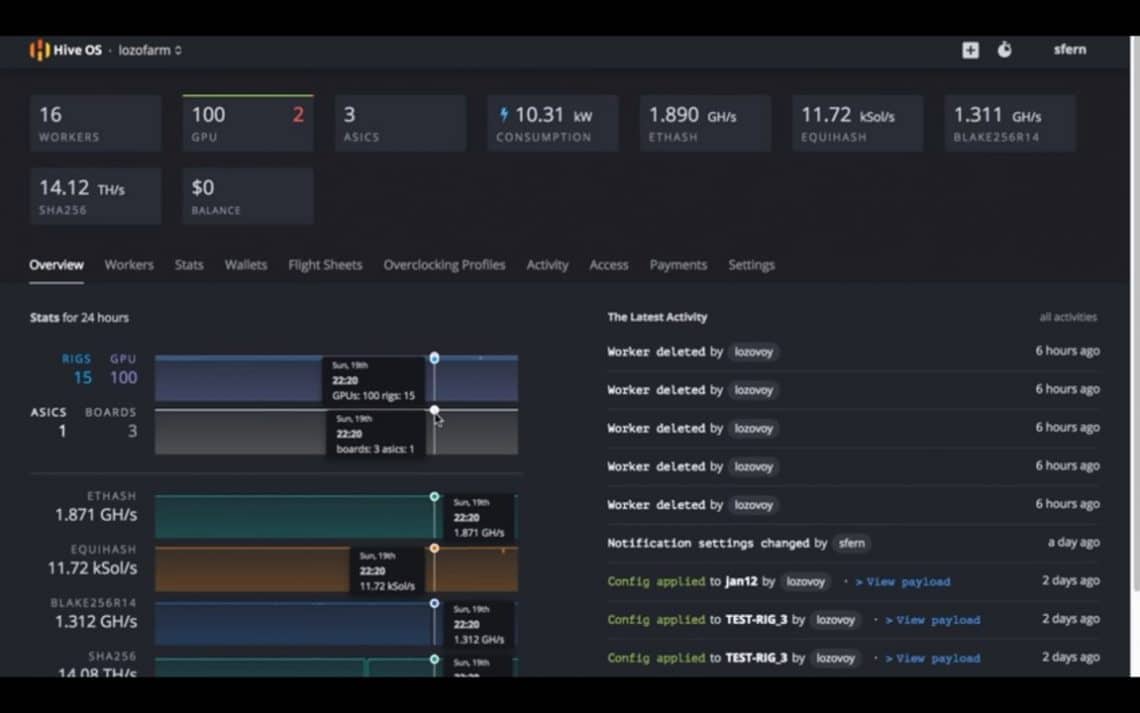
Task: Expand all activities in Latest Activity panel
Action: point(1069,316)
